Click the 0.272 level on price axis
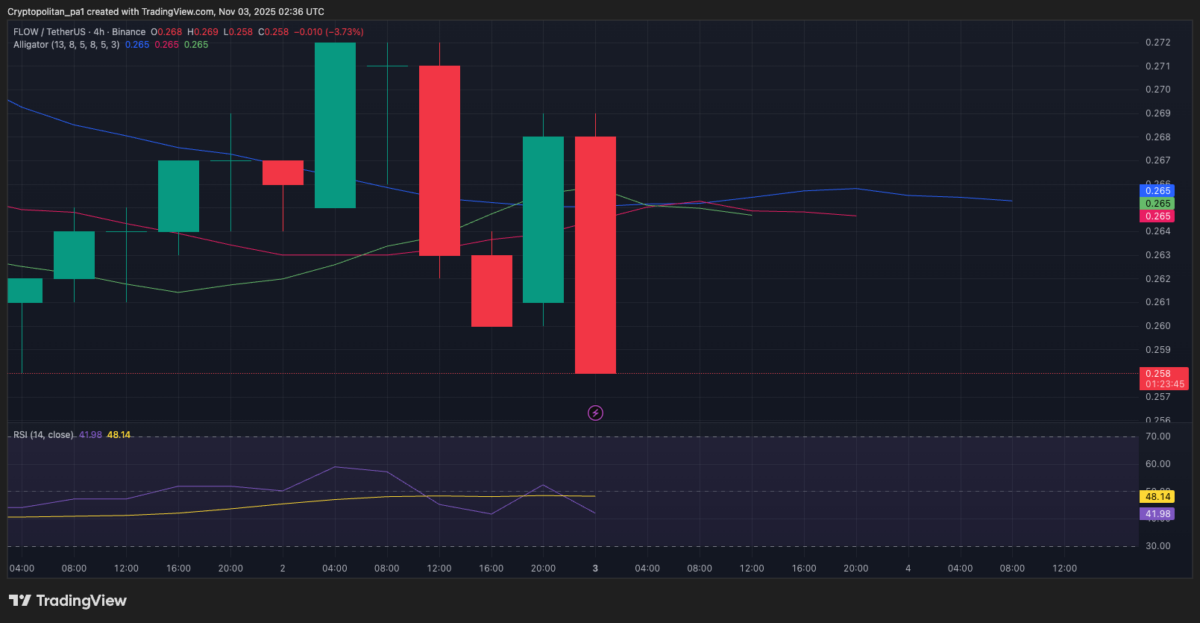 click(x=1158, y=43)
